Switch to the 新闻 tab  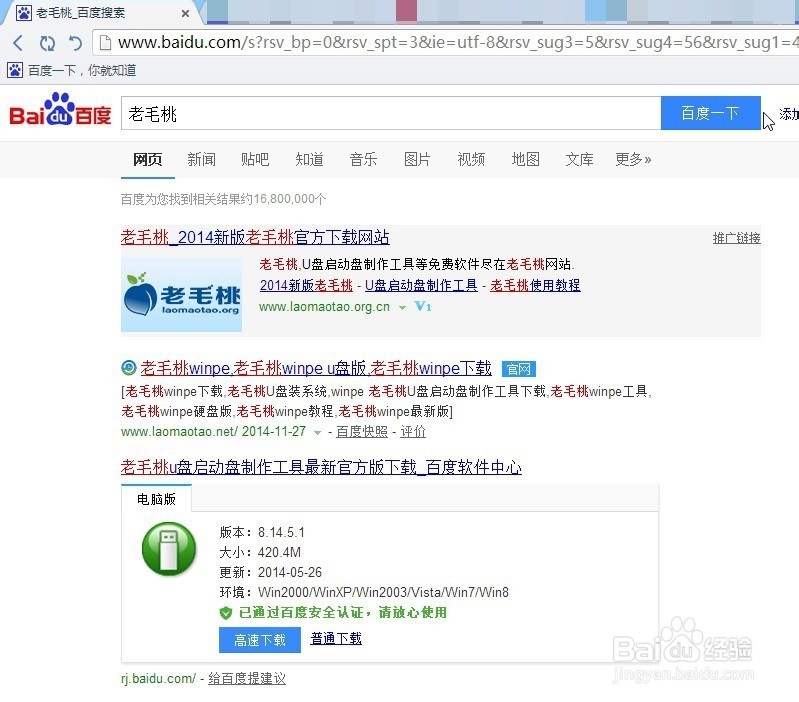(201, 159)
